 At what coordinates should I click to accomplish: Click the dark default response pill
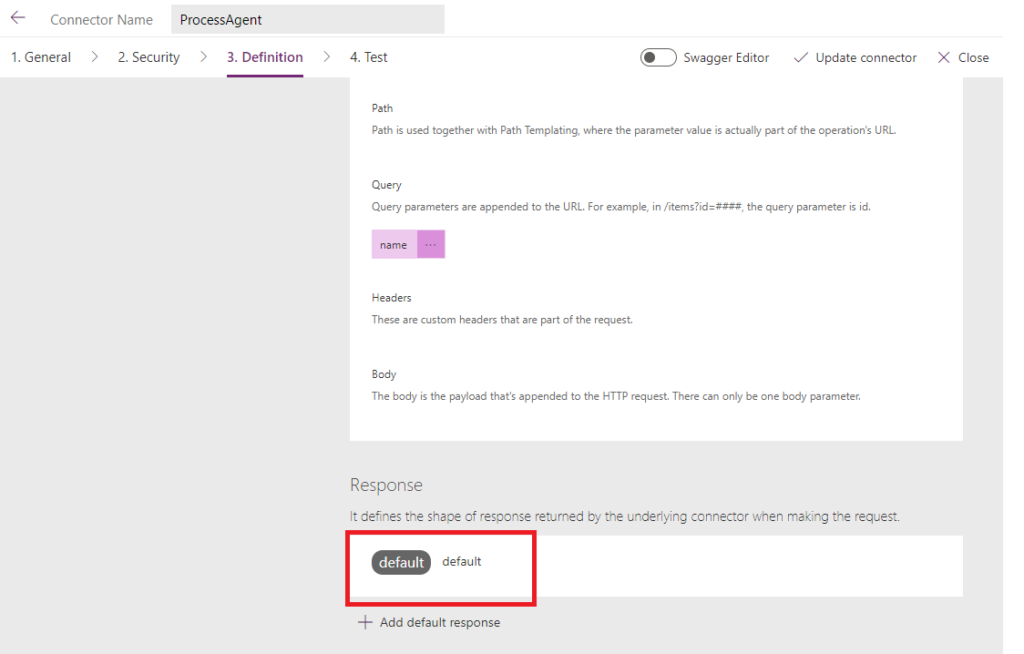click(400, 562)
